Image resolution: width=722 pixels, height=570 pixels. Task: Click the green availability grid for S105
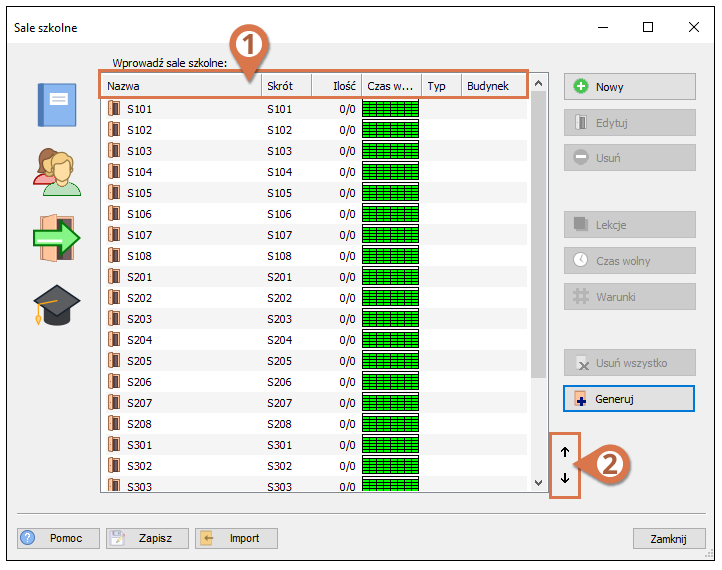point(390,193)
